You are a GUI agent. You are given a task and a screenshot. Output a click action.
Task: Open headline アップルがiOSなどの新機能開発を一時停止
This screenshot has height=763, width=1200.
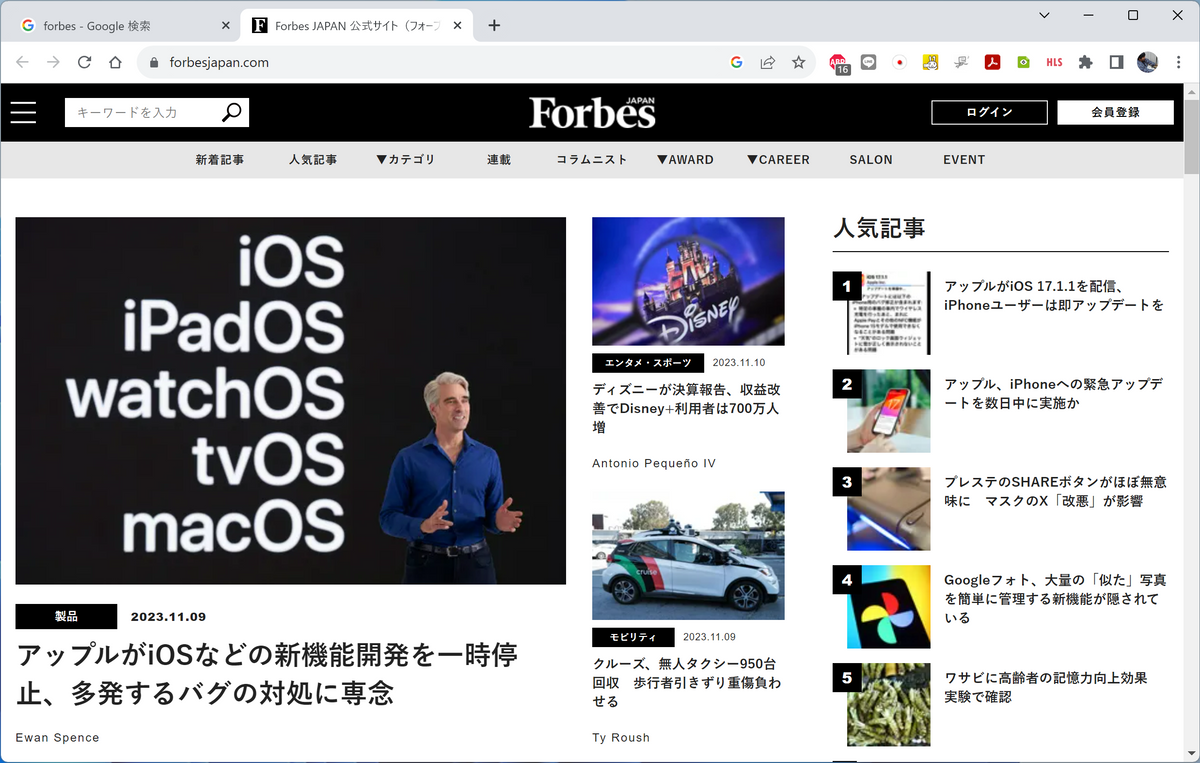(267, 673)
